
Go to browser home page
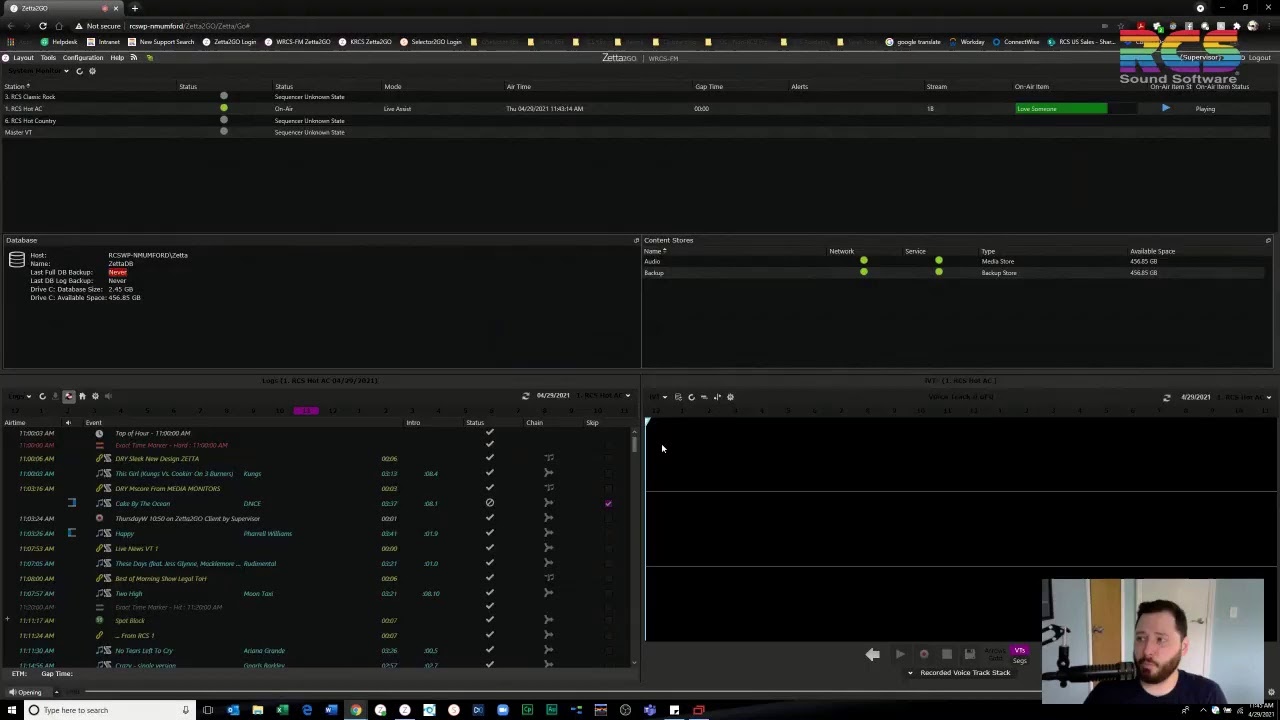pos(59,26)
